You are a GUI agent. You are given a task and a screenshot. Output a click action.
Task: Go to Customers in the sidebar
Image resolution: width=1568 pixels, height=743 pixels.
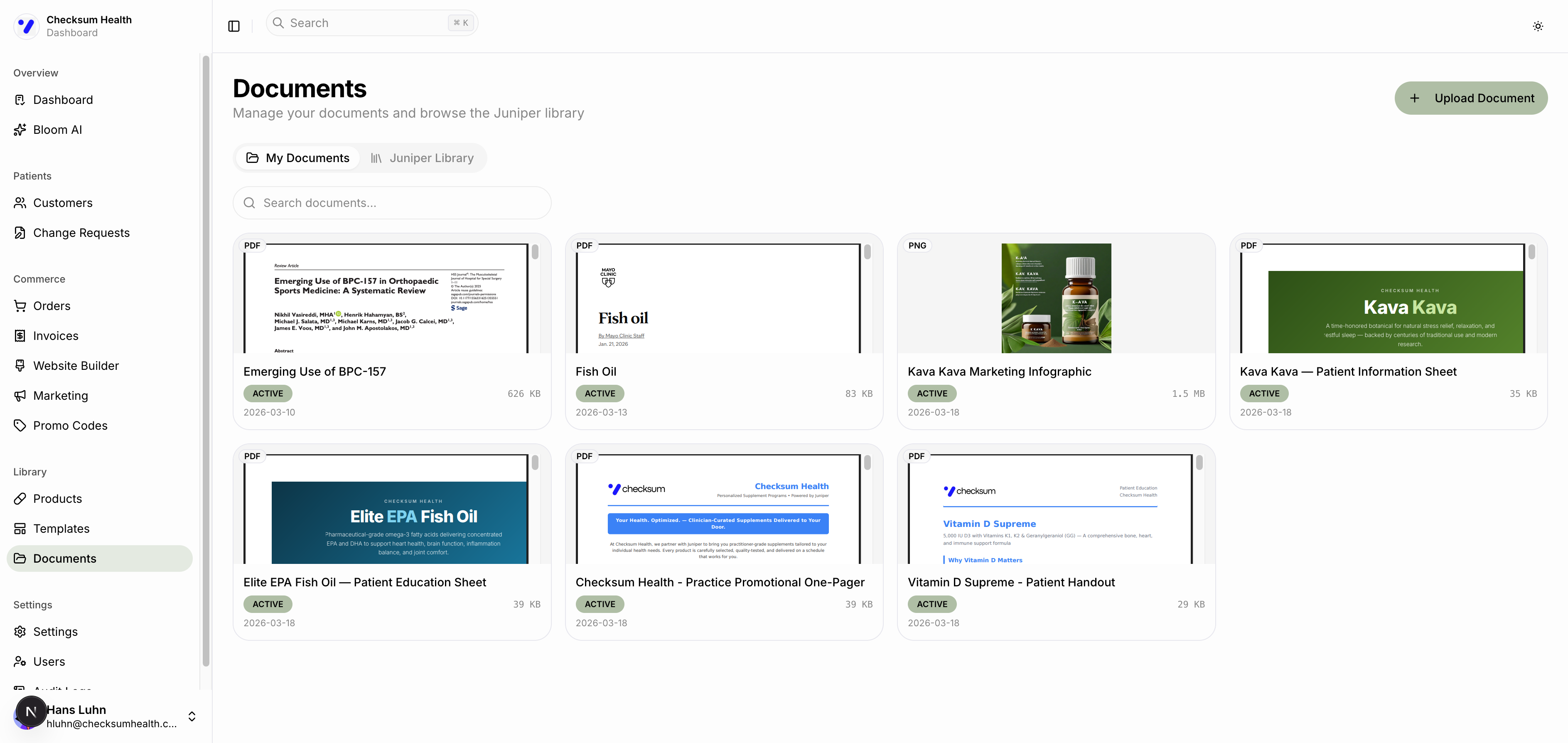pyautogui.click(x=99, y=203)
